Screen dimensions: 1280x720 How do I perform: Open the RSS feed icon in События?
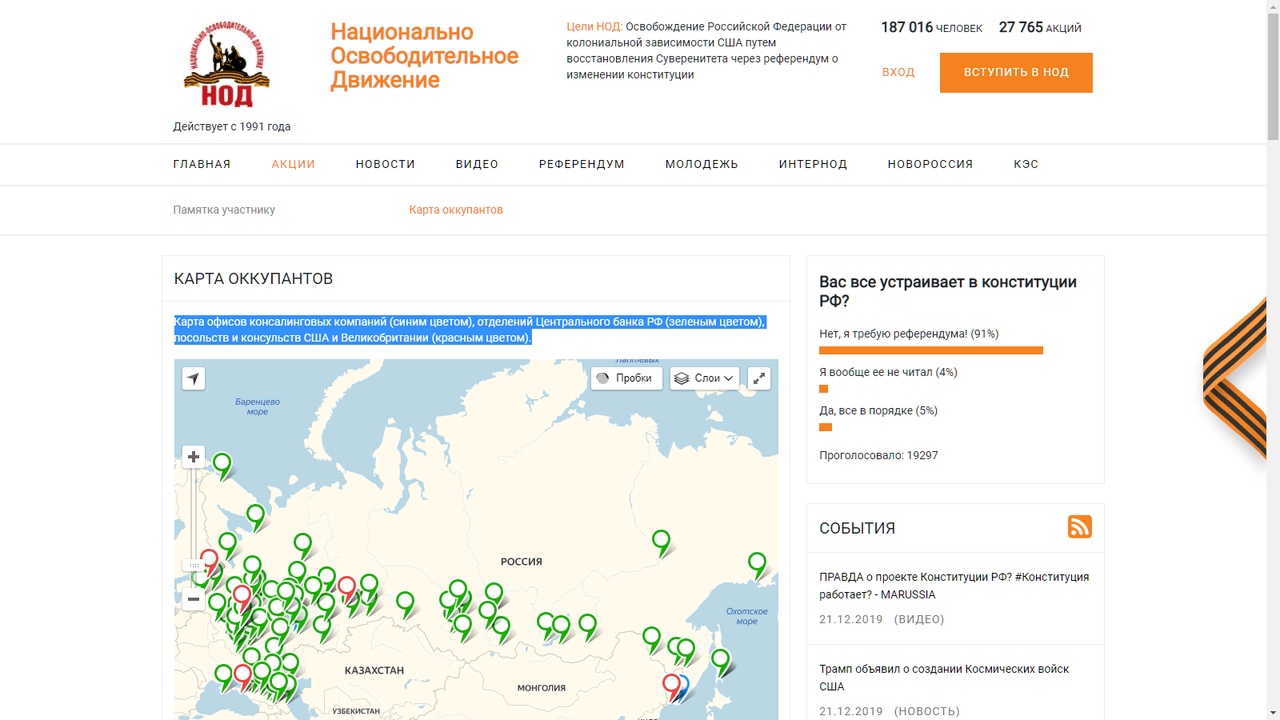tap(1079, 527)
